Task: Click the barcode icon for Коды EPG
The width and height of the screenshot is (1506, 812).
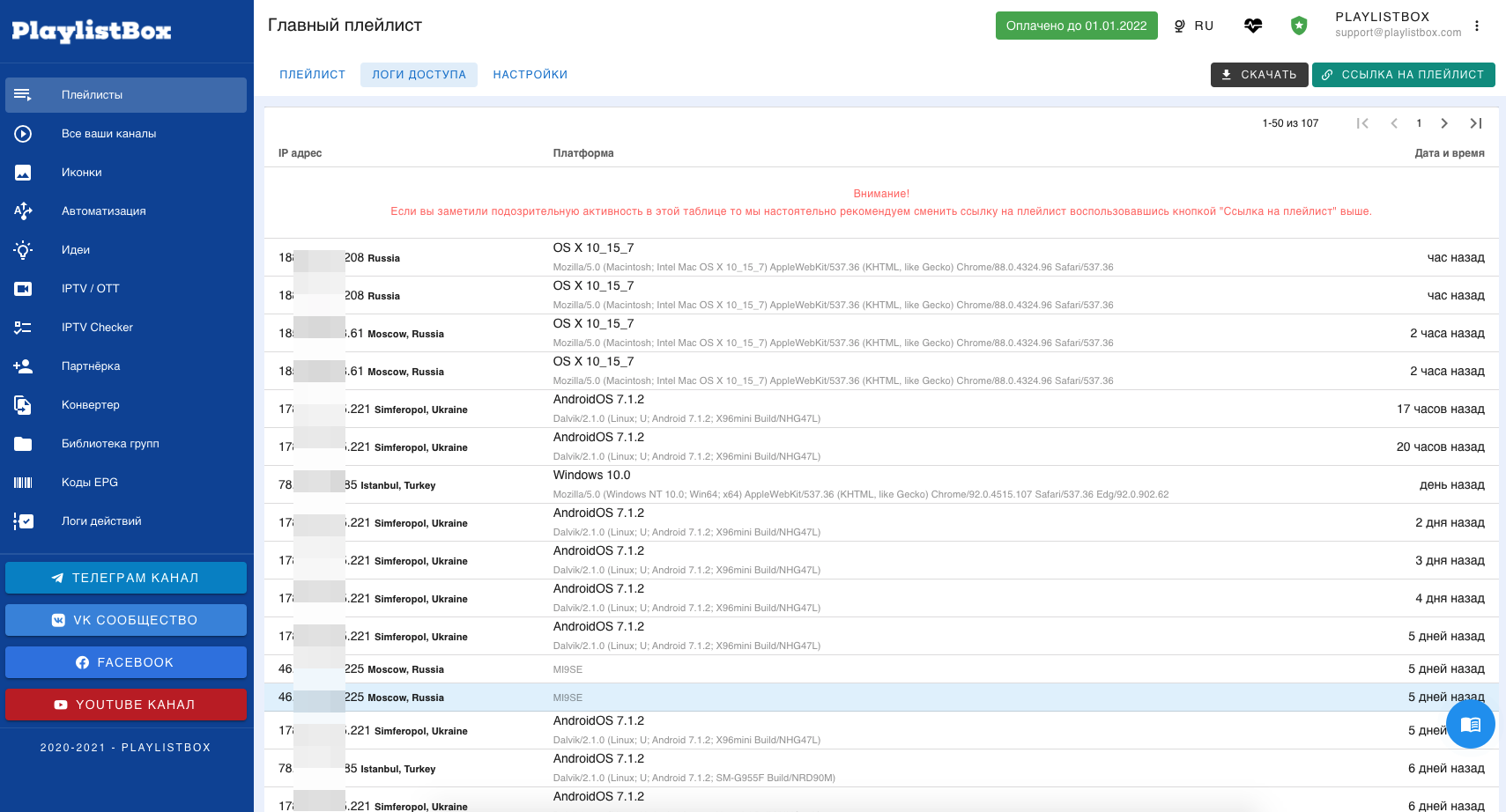Action: tap(23, 483)
